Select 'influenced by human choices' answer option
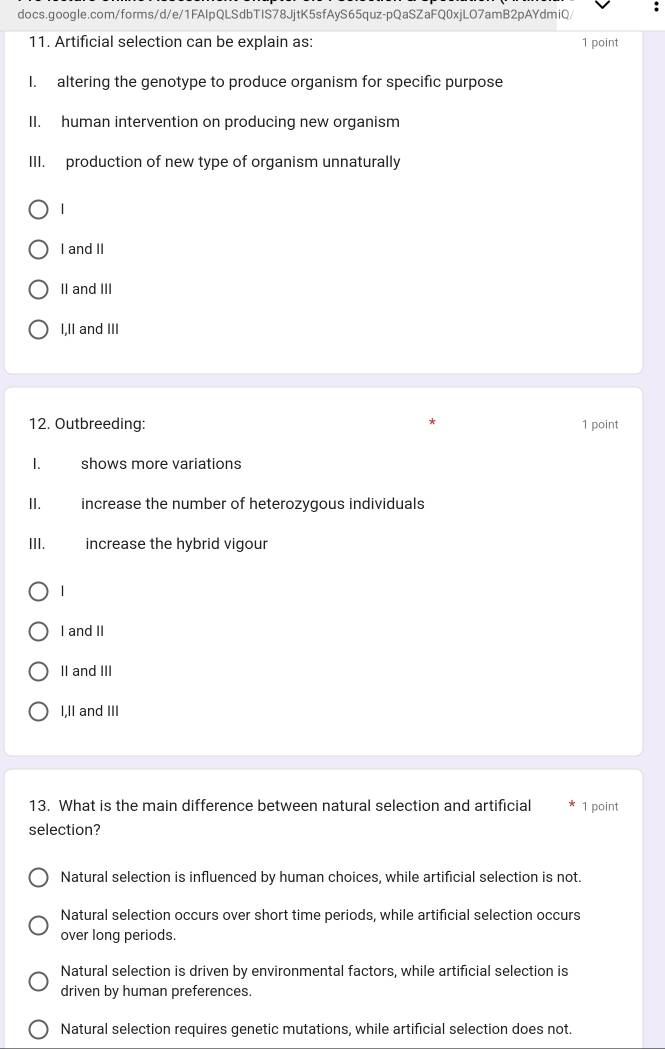Viewport: 665px width, 1049px height. click(38, 878)
